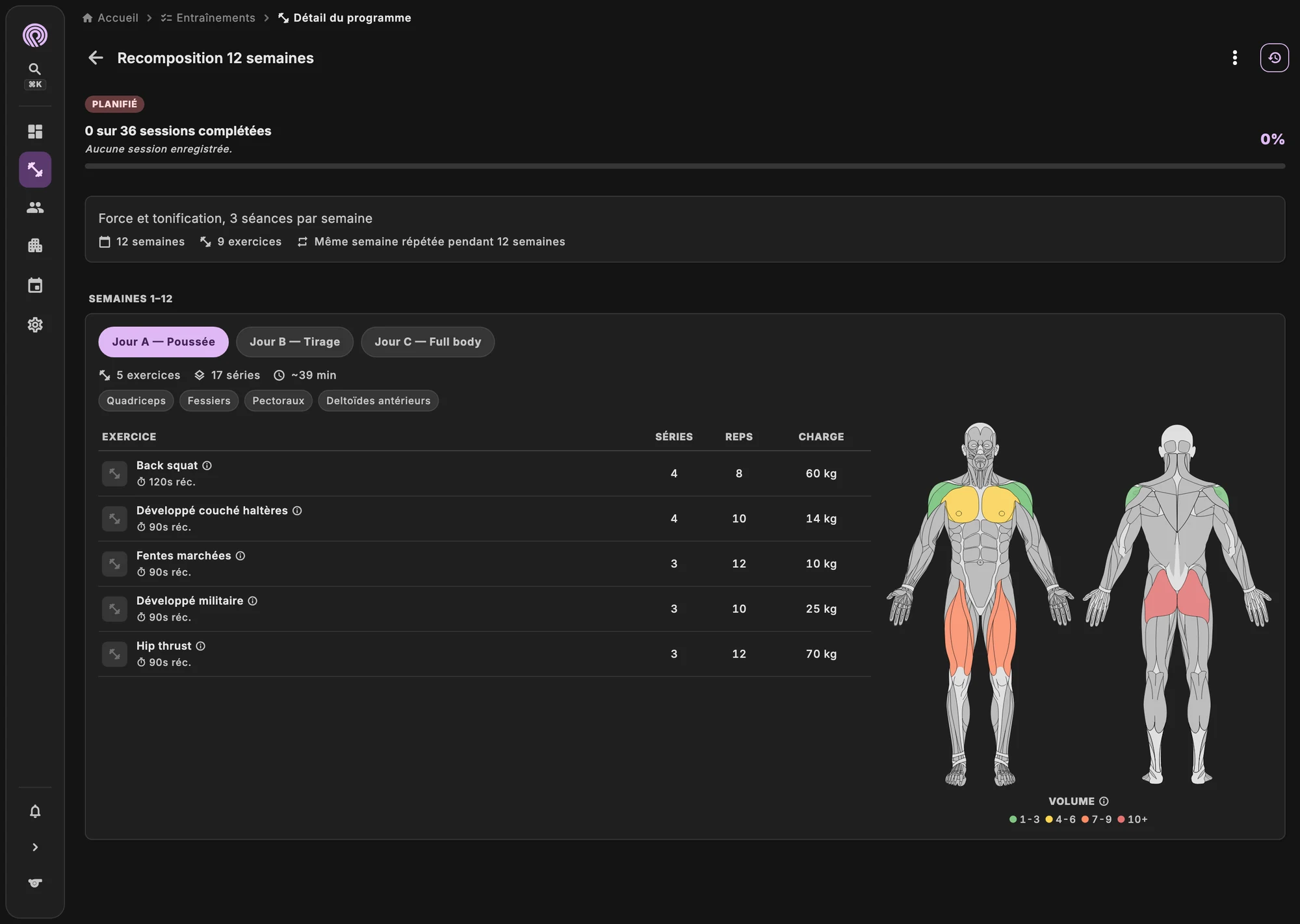Click the bottom sidebar mascot icon
Viewport: 1300px width, 924px height.
point(35,883)
